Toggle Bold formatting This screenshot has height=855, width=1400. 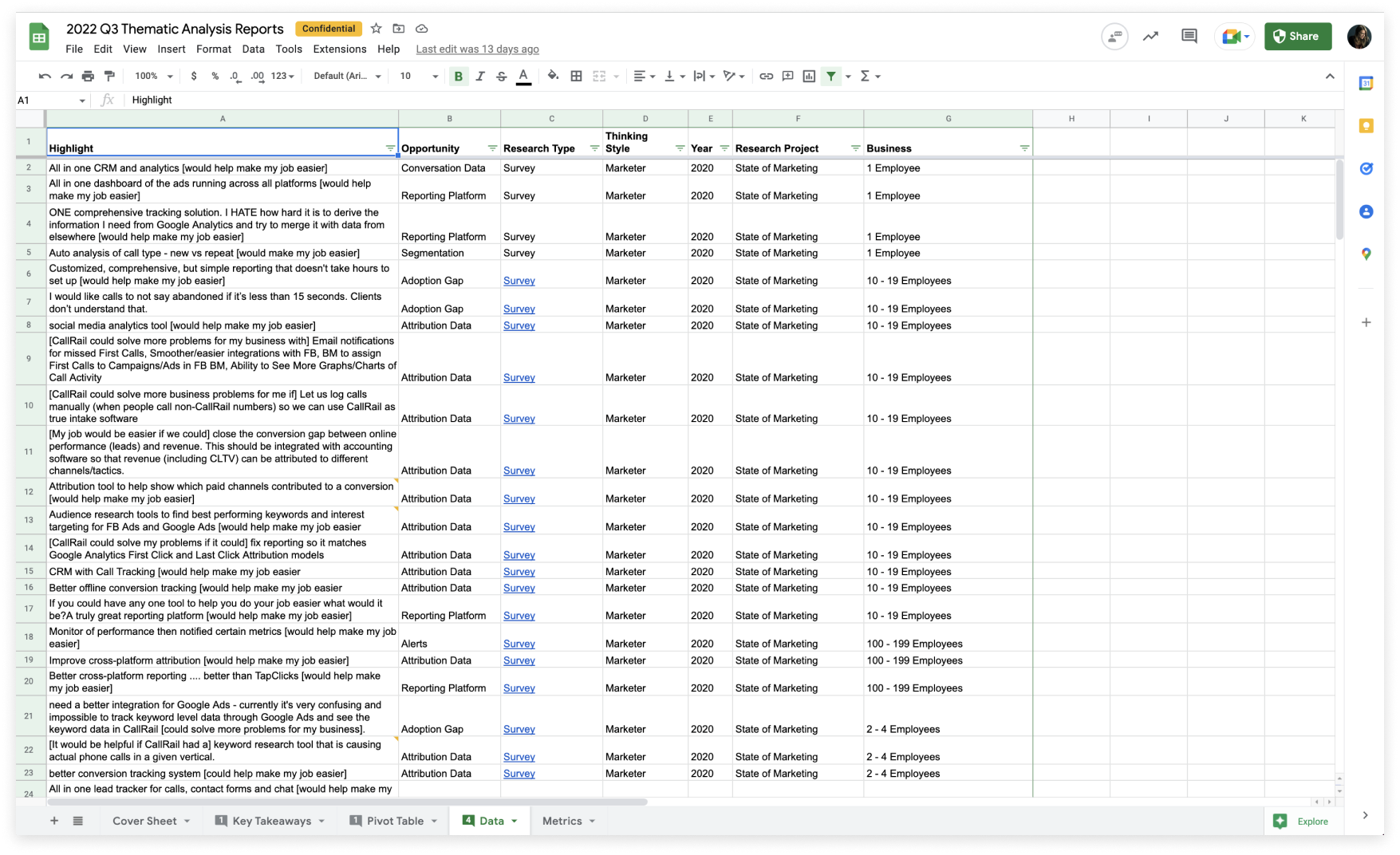coord(459,77)
